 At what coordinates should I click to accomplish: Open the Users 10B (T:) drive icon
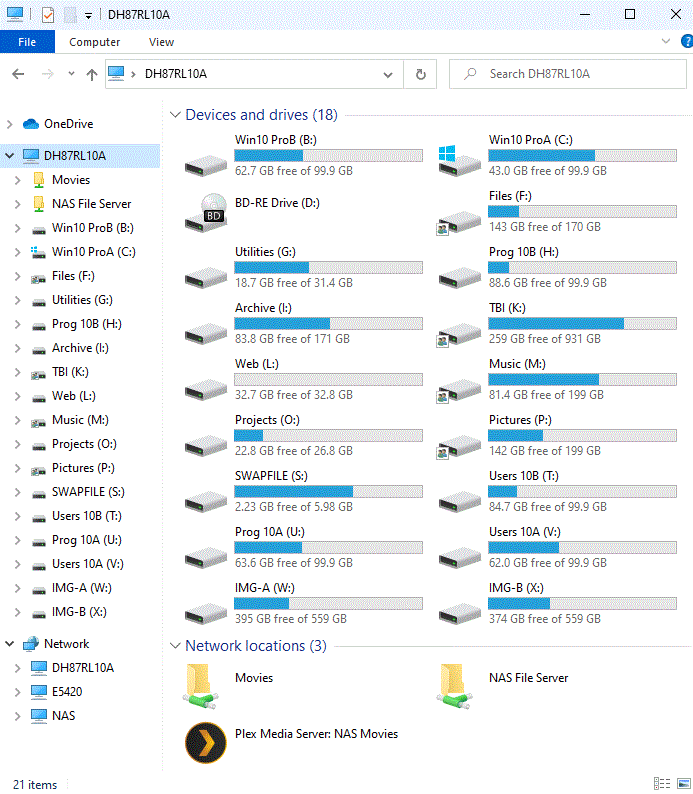(x=459, y=501)
